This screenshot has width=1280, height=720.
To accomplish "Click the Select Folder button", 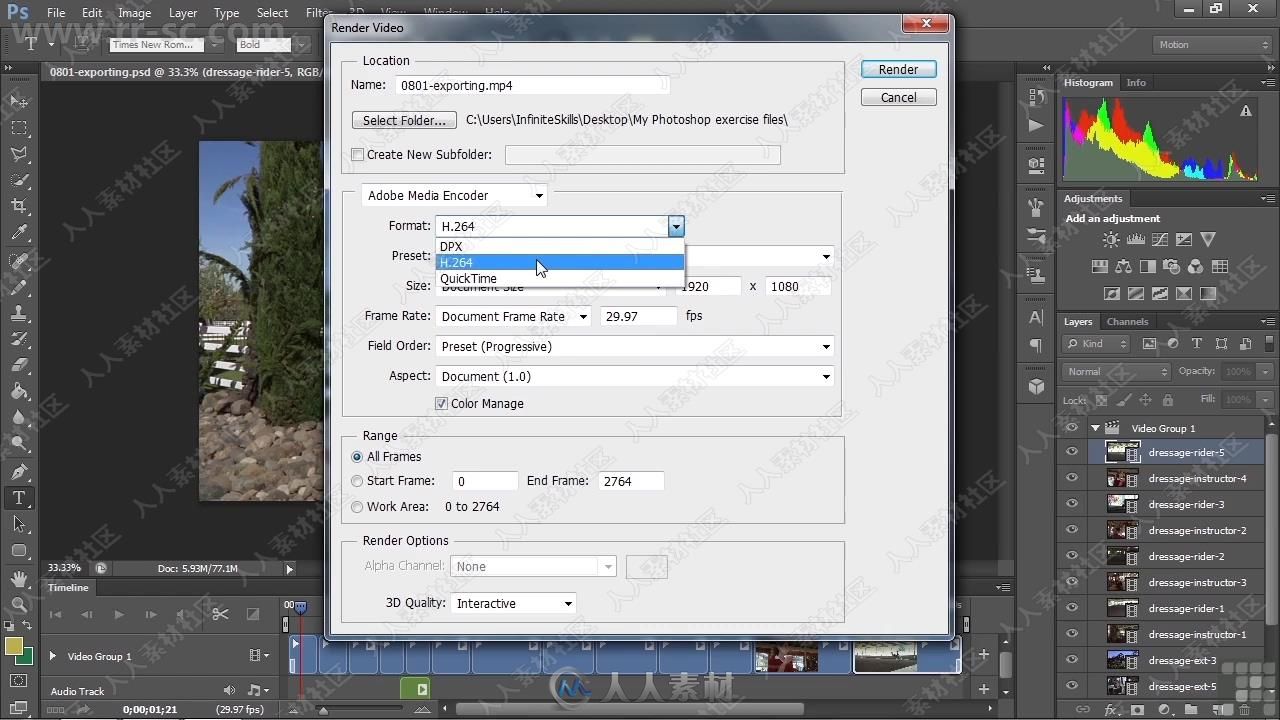I will (404, 120).
